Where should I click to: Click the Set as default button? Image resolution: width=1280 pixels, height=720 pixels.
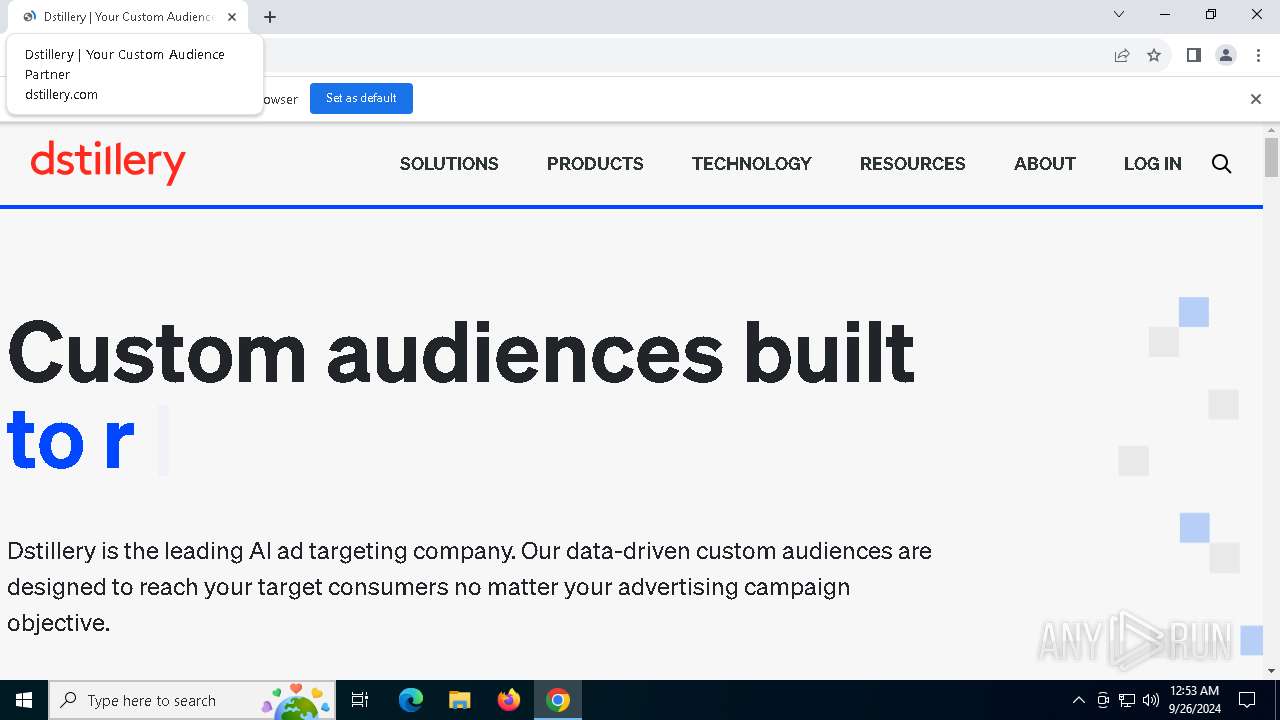click(x=361, y=98)
